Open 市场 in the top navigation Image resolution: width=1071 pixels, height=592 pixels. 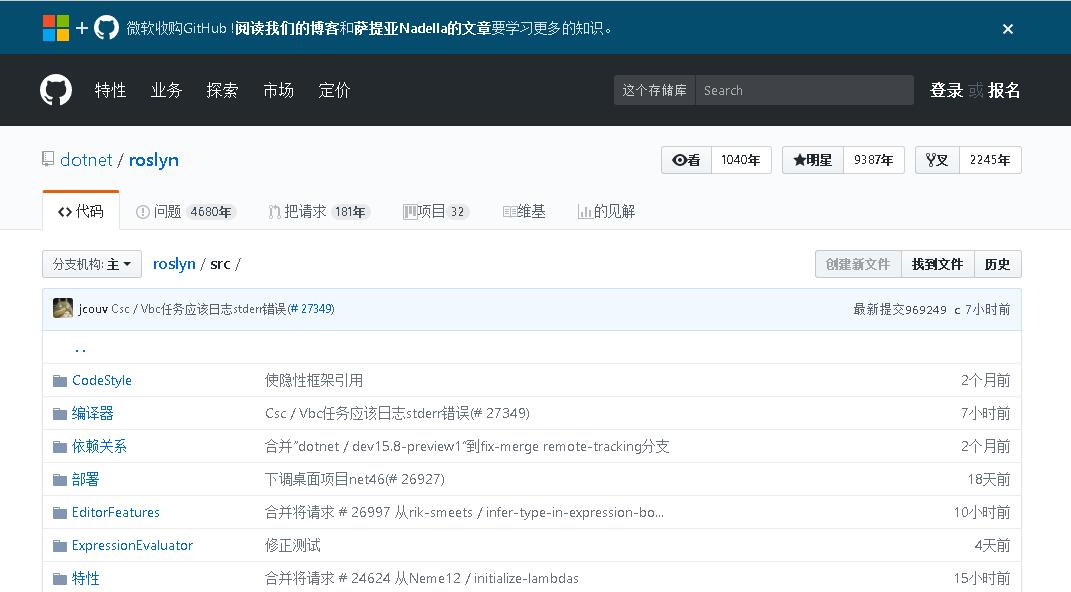point(279,90)
